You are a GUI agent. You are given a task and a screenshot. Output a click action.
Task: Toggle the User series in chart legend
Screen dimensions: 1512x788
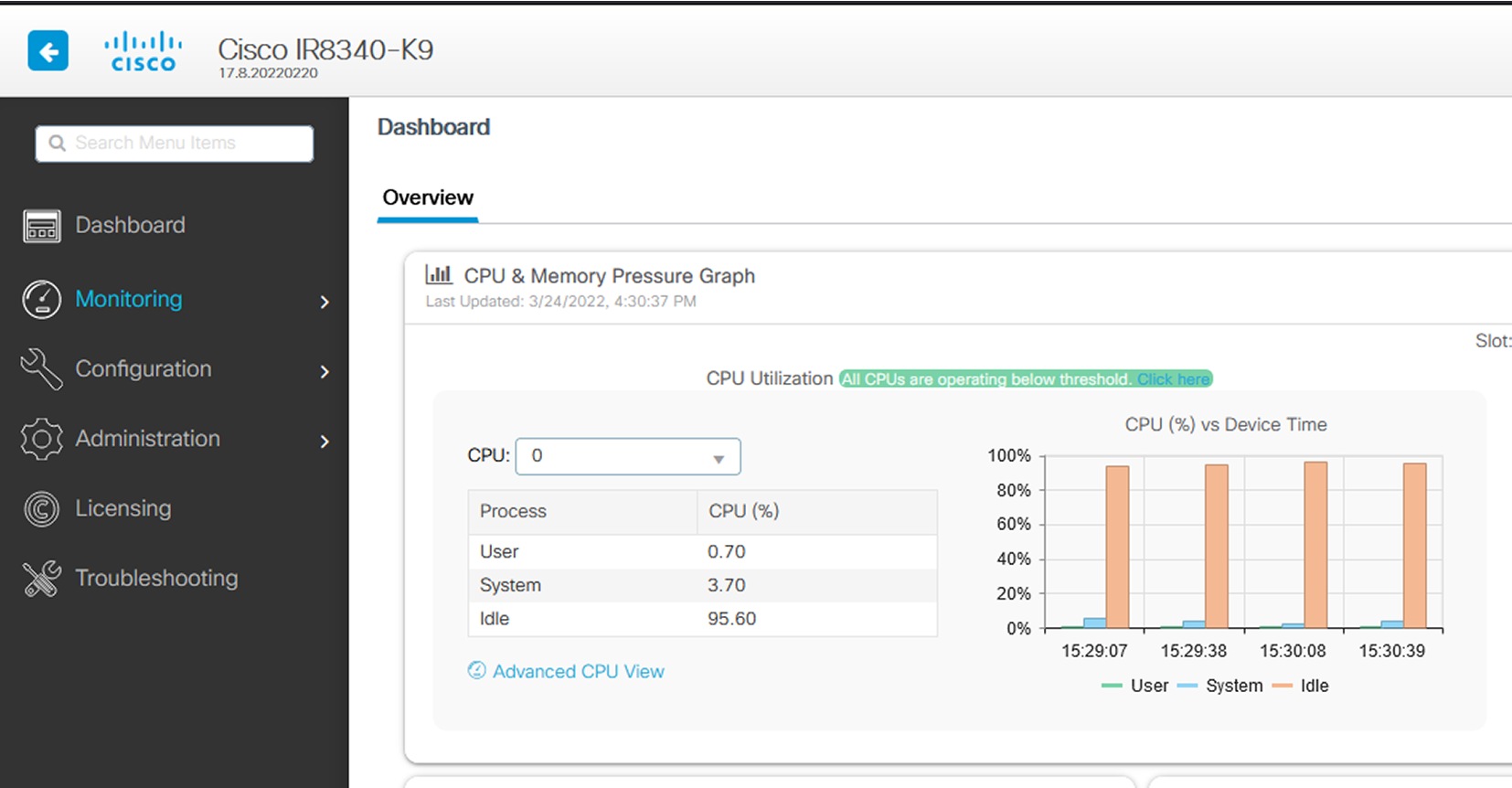tap(1135, 686)
